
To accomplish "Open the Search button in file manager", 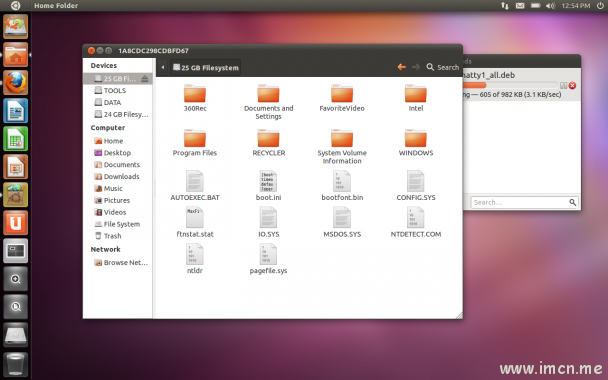I will 443,67.
